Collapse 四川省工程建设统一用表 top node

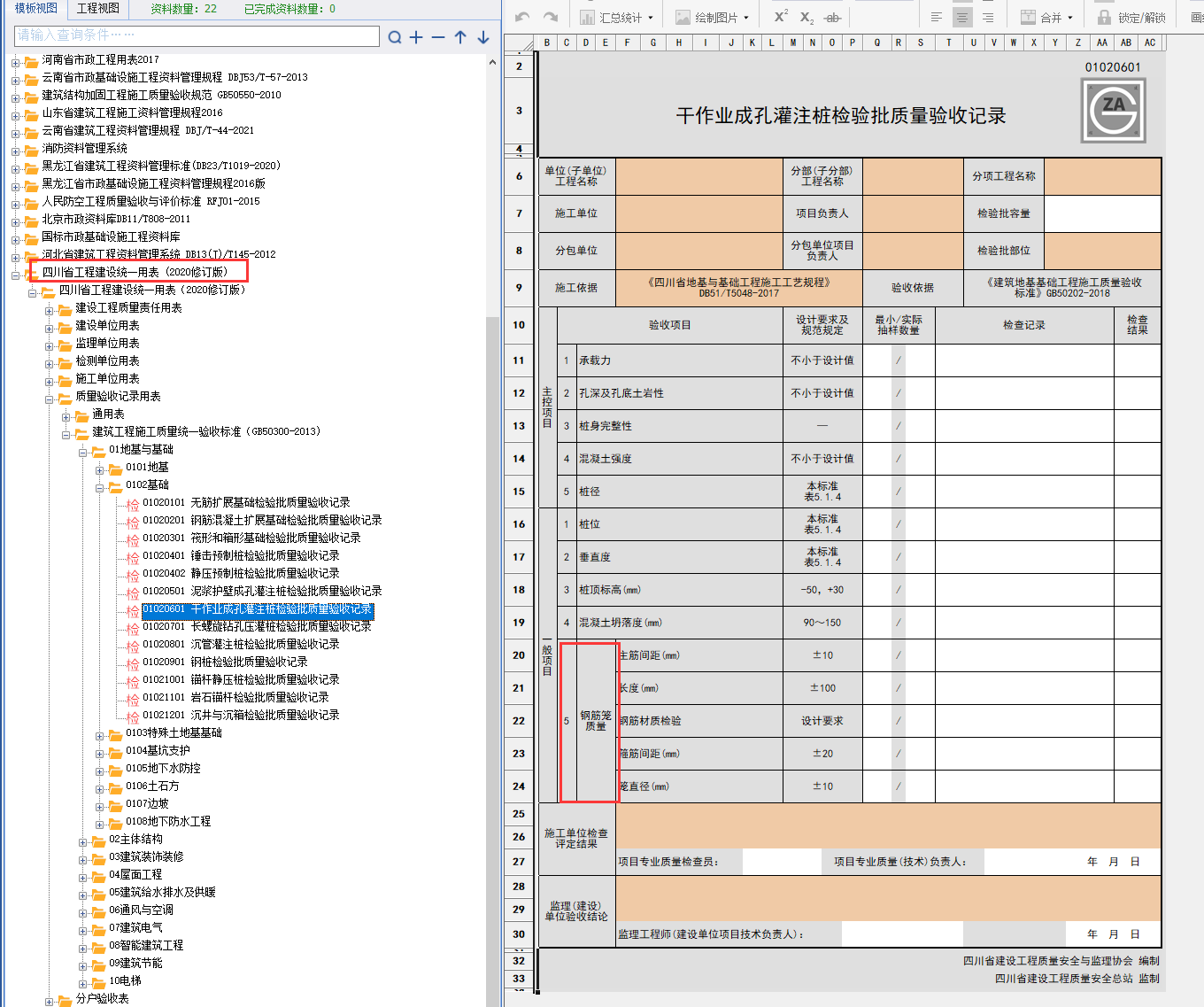click(15, 275)
